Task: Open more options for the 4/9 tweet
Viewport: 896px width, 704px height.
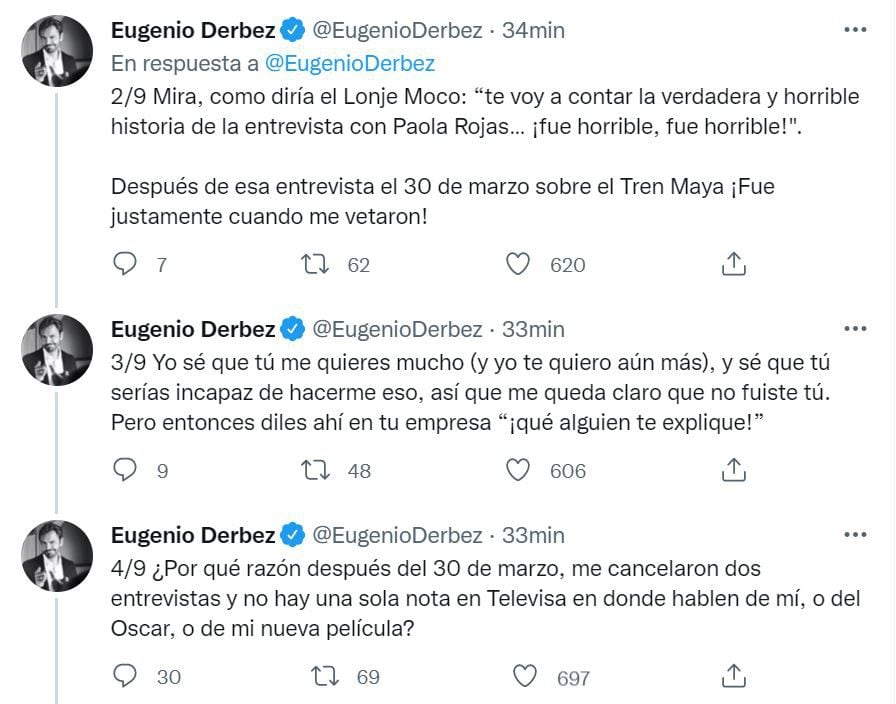Action: [855, 535]
